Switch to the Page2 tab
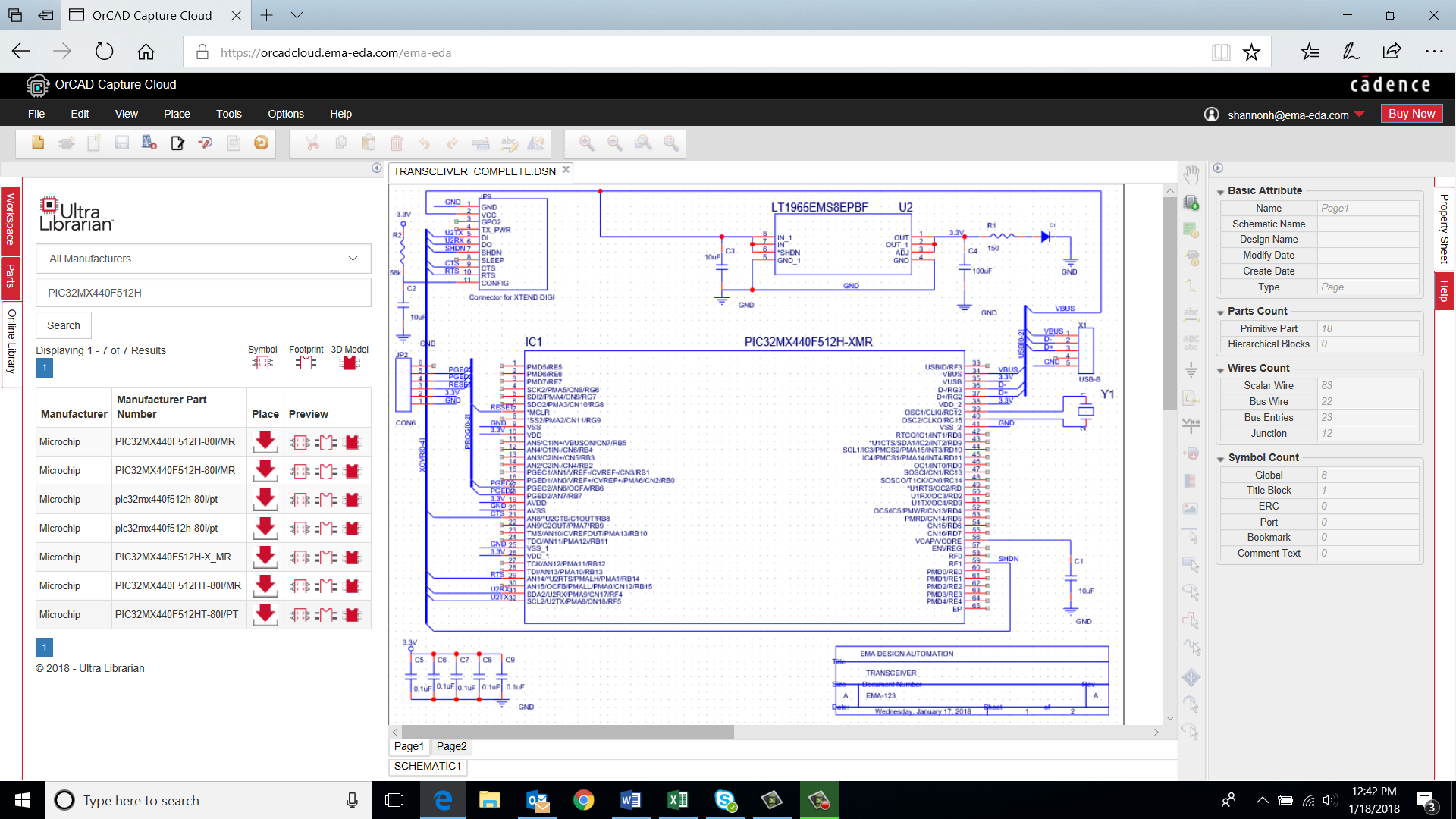 451,746
